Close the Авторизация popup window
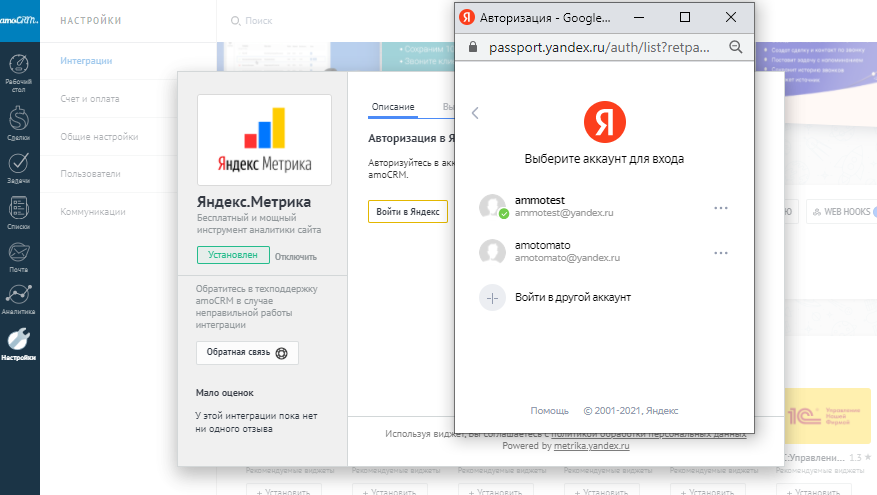This screenshot has height=495, width=877. tap(730, 17)
